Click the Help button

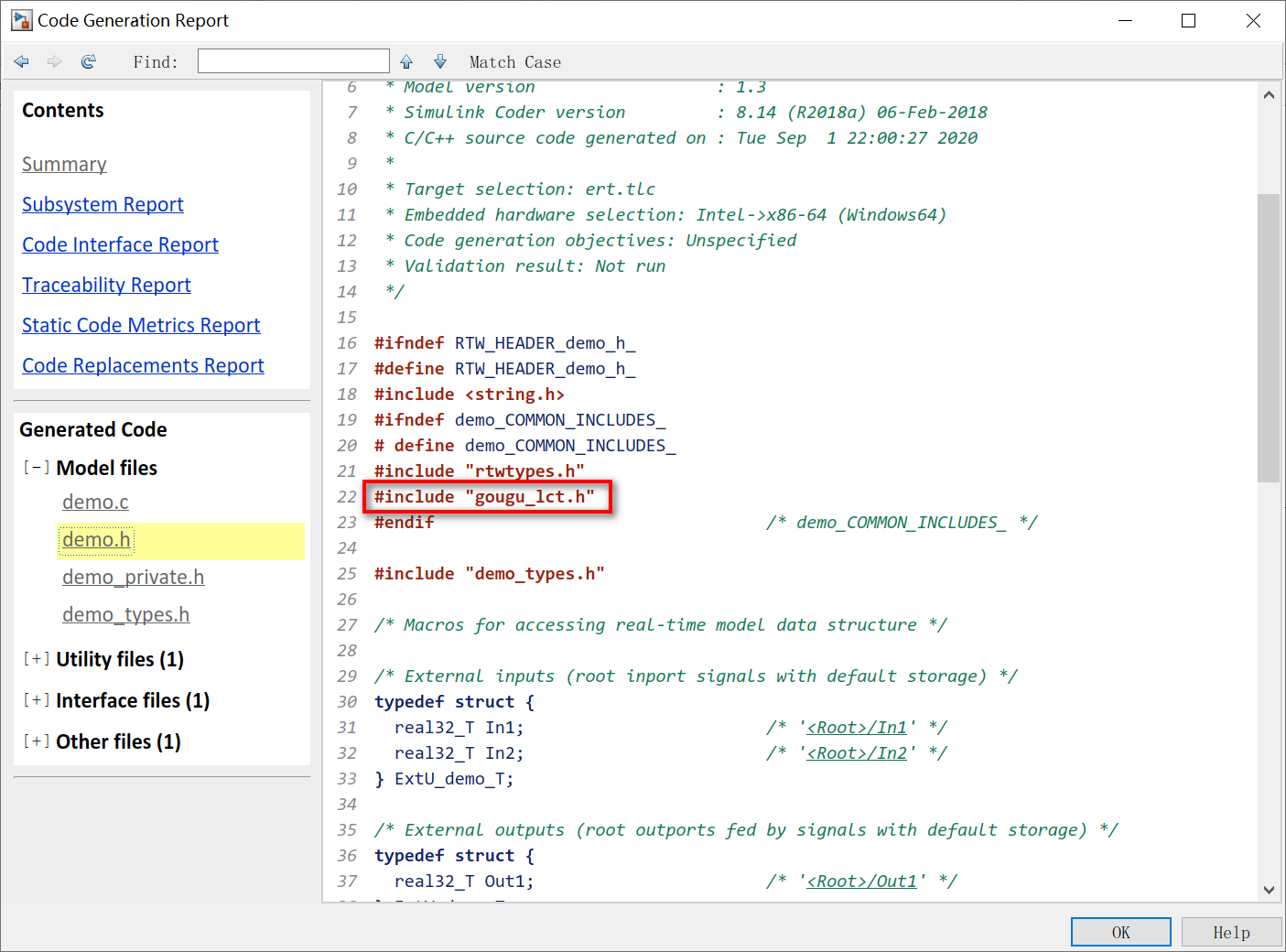[1231, 931]
